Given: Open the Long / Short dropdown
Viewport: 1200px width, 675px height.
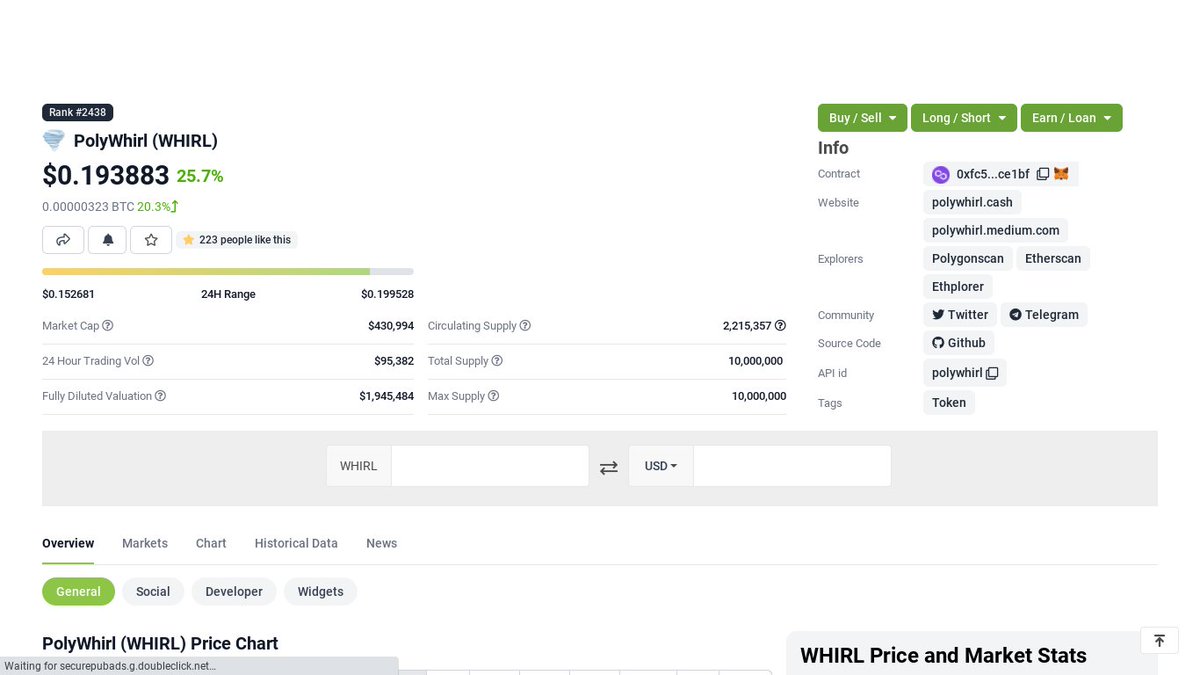Looking at the screenshot, I should pos(964,118).
